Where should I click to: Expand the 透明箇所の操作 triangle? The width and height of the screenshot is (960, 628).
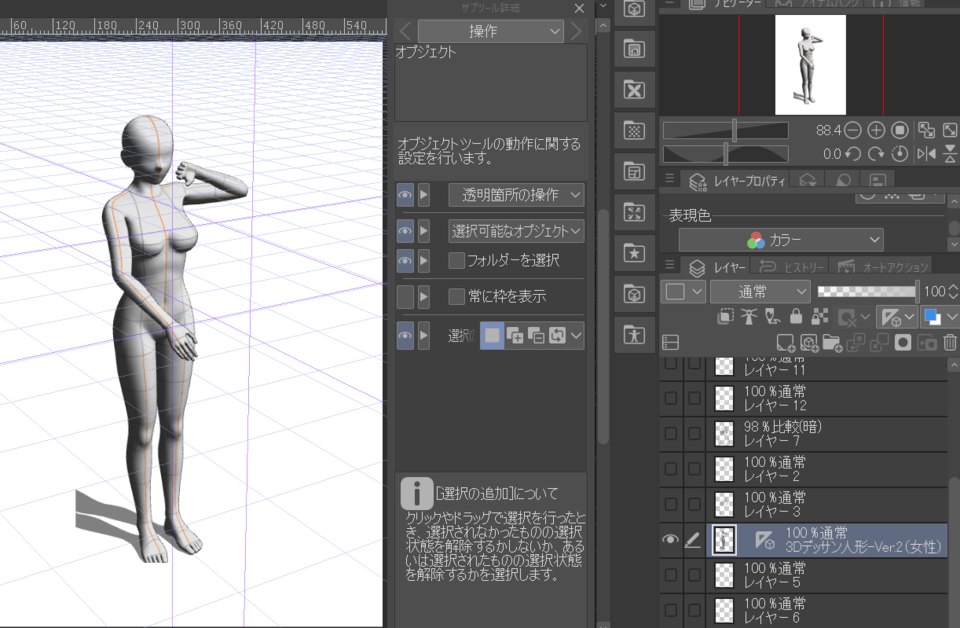424,195
